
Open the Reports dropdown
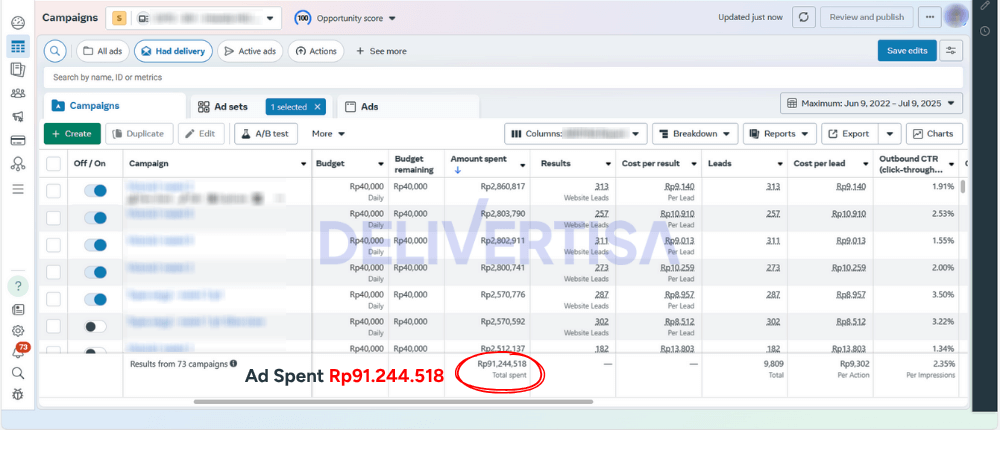pyautogui.click(x=780, y=134)
